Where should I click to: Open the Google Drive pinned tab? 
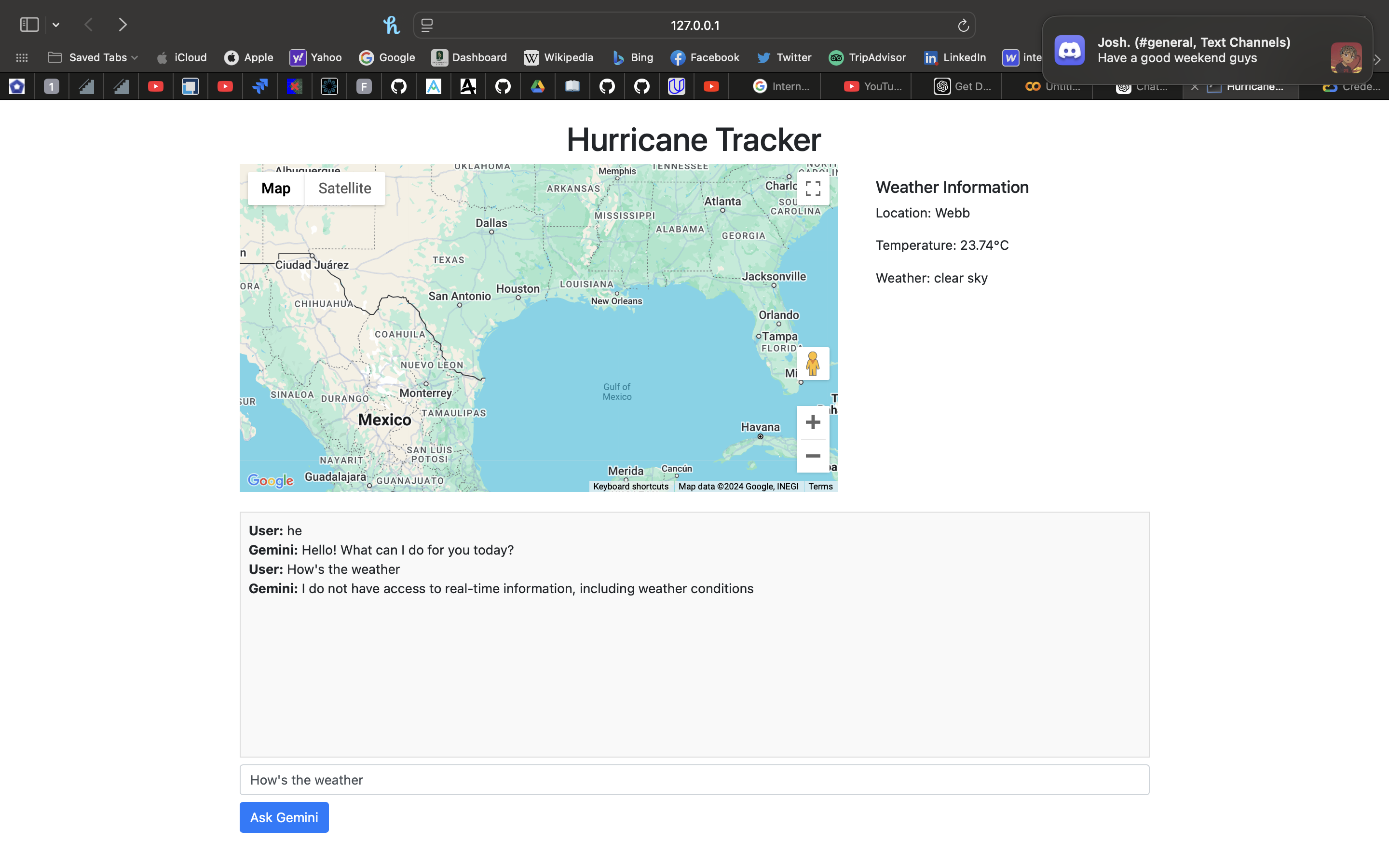[537, 86]
